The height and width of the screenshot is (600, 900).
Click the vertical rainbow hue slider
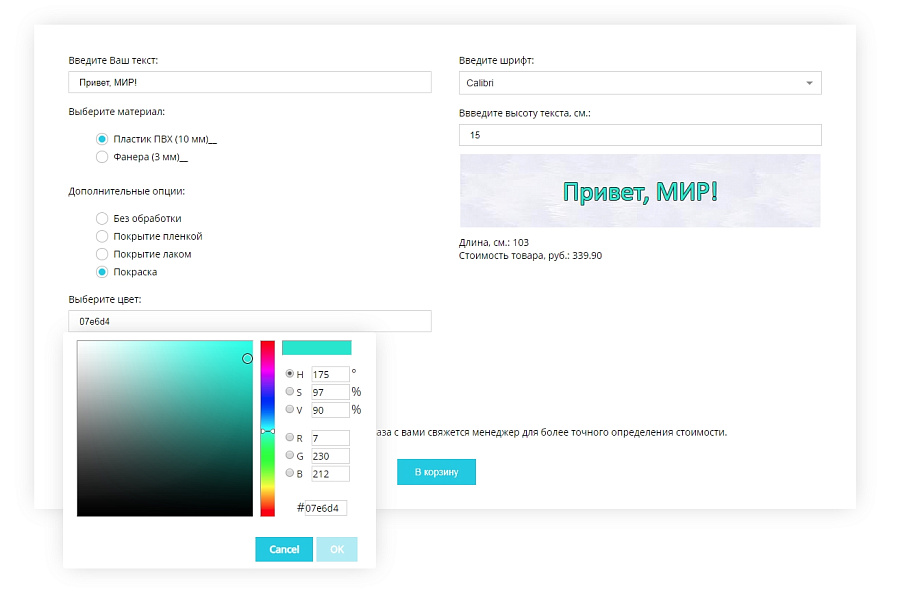[x=267, y=428]
